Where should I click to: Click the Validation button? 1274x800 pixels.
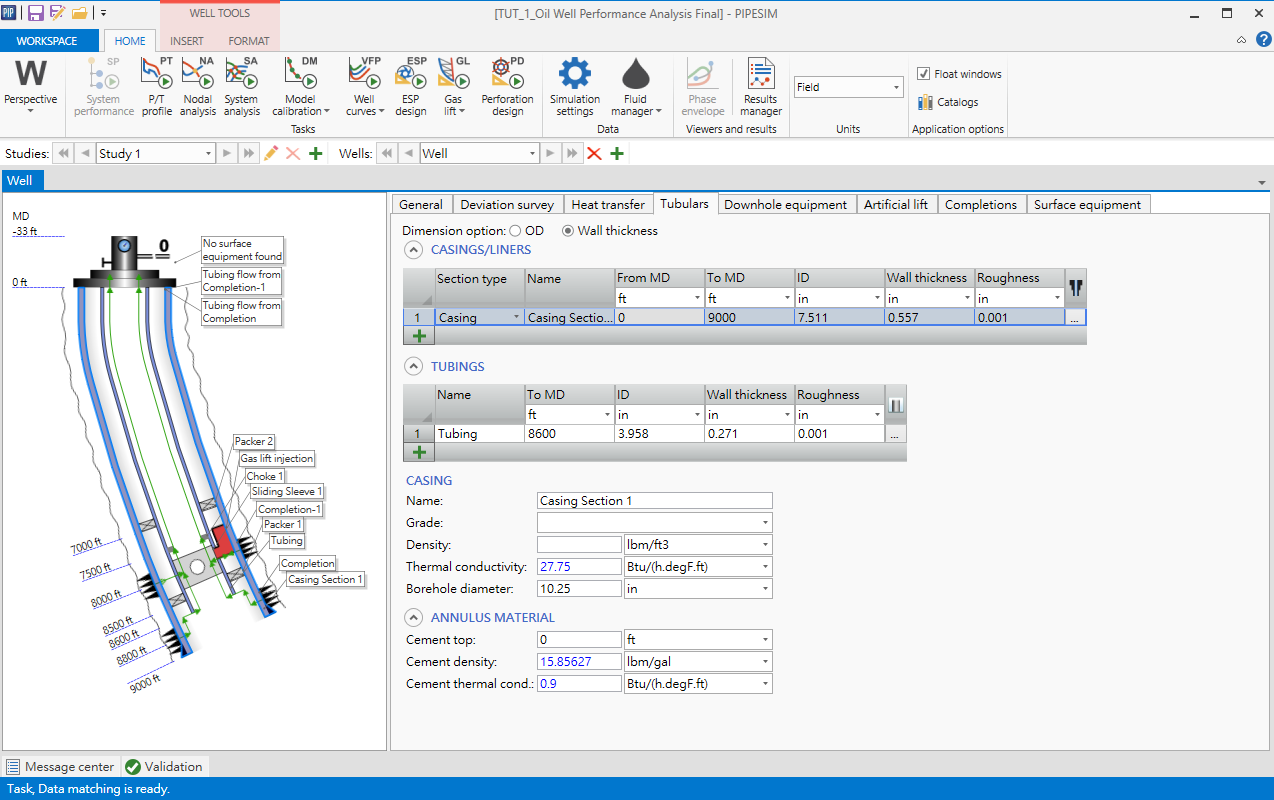coord(164,767)
